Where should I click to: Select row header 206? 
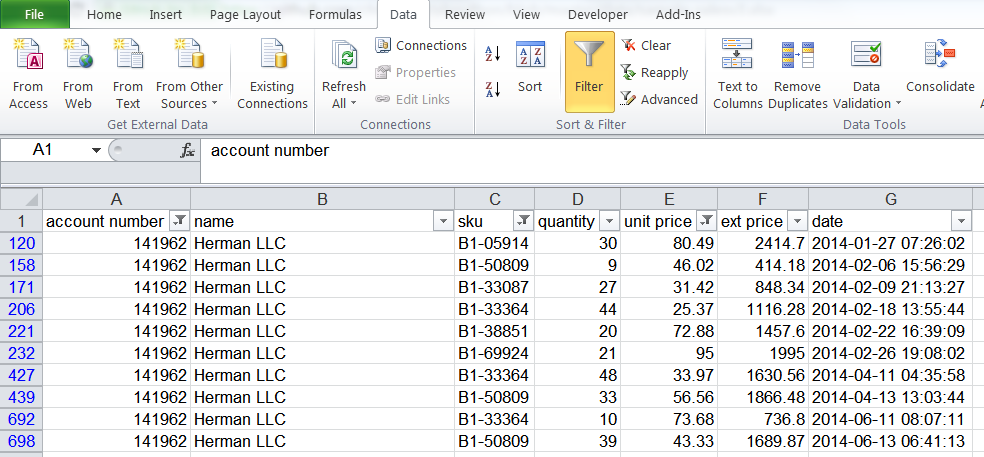(x=21, y=310)
